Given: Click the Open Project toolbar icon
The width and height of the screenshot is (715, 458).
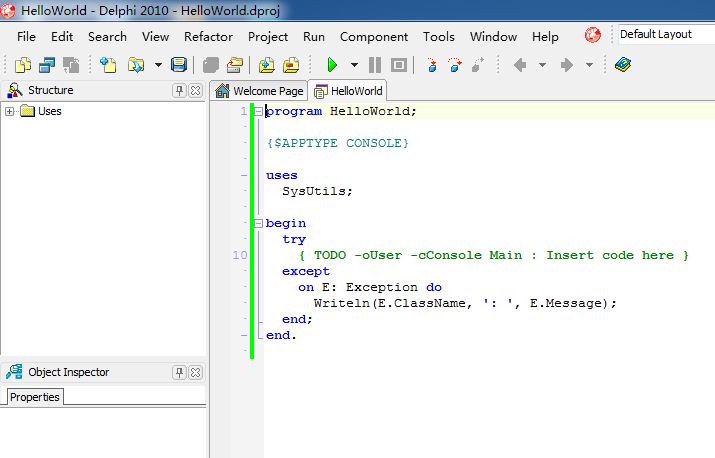Looking at the screenshot, I should [x=235, y=65].
